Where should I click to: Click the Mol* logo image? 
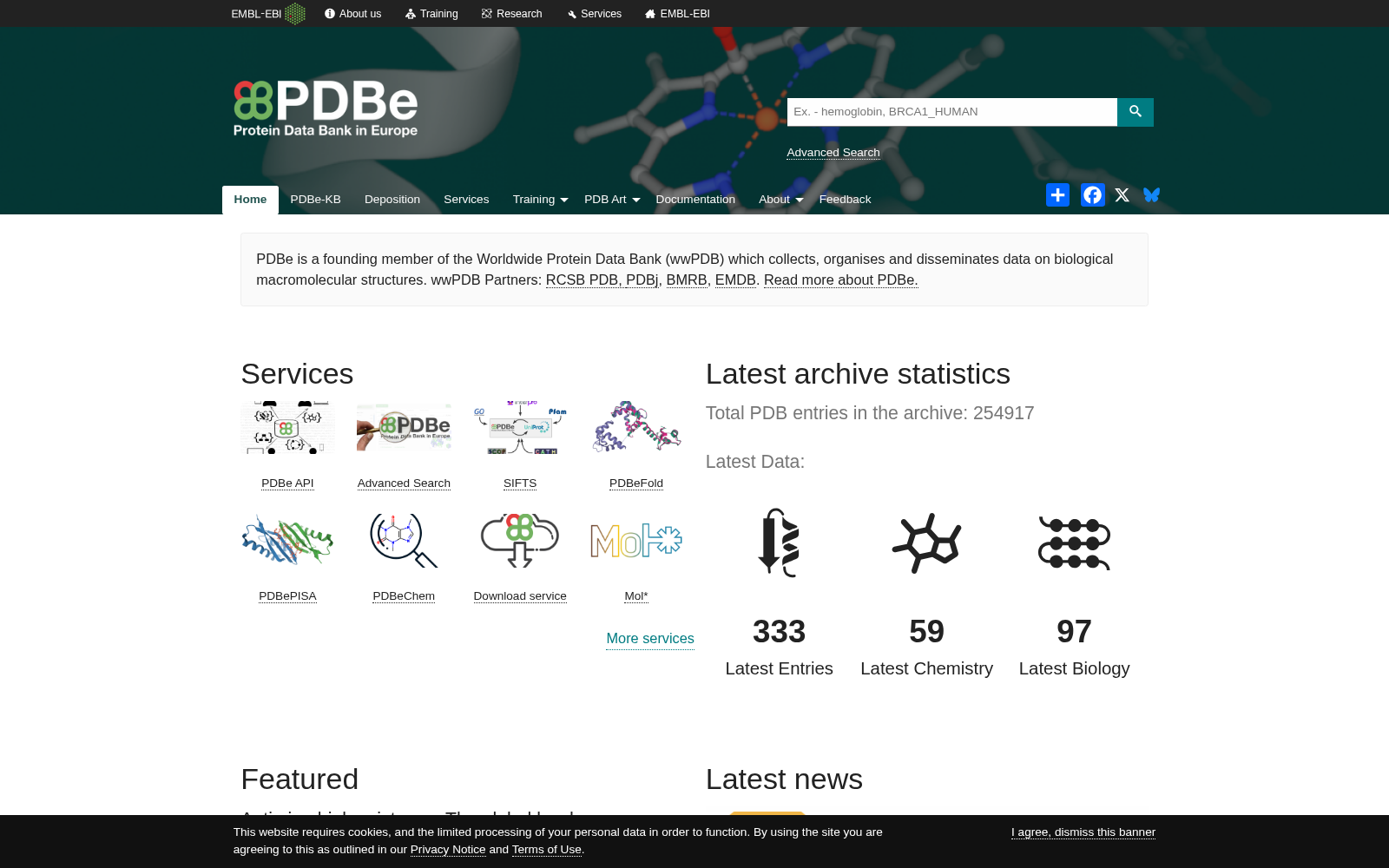(x=636, y=541)
